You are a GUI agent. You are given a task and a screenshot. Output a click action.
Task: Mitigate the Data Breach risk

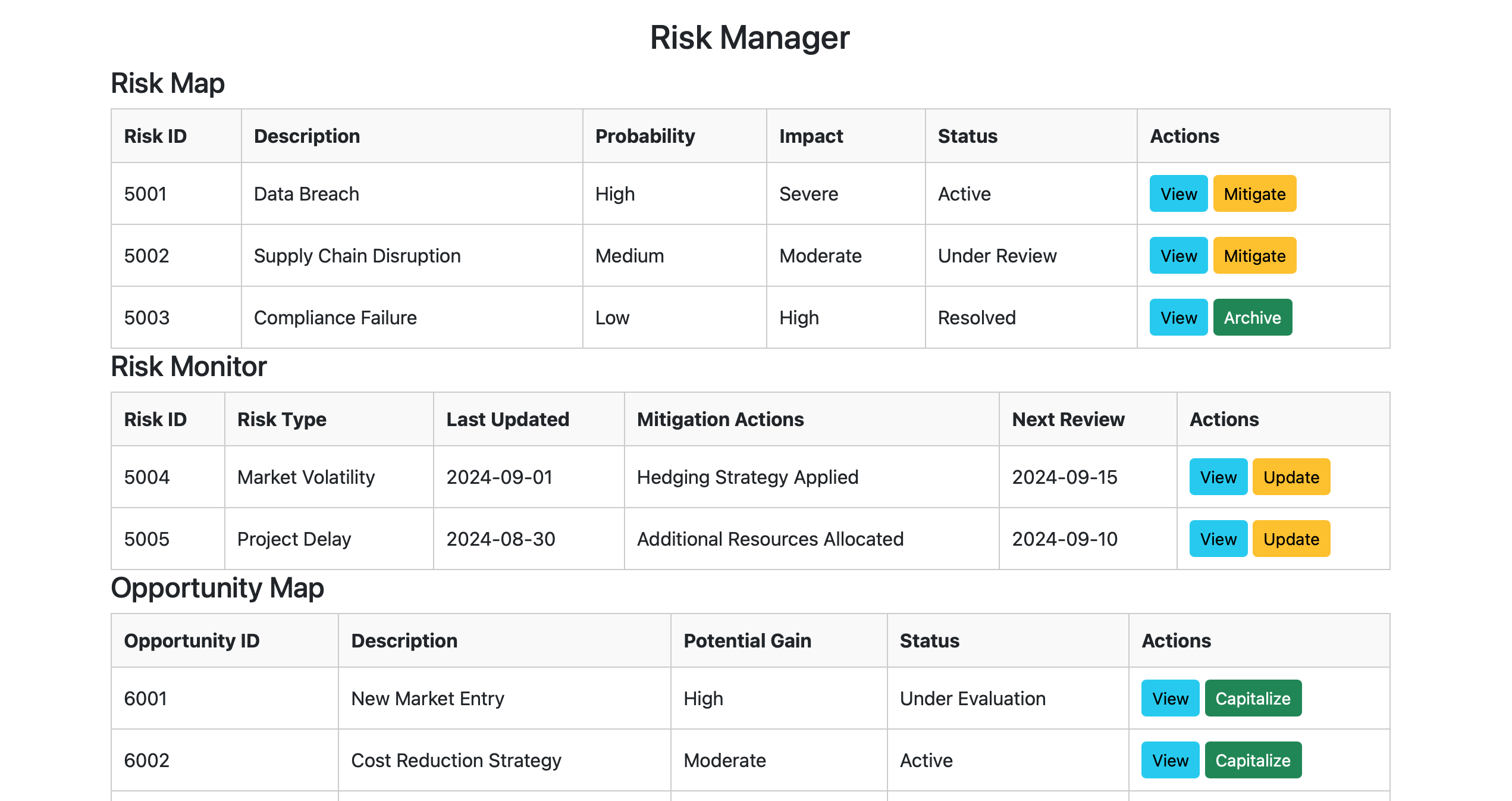click(1254, 194)
